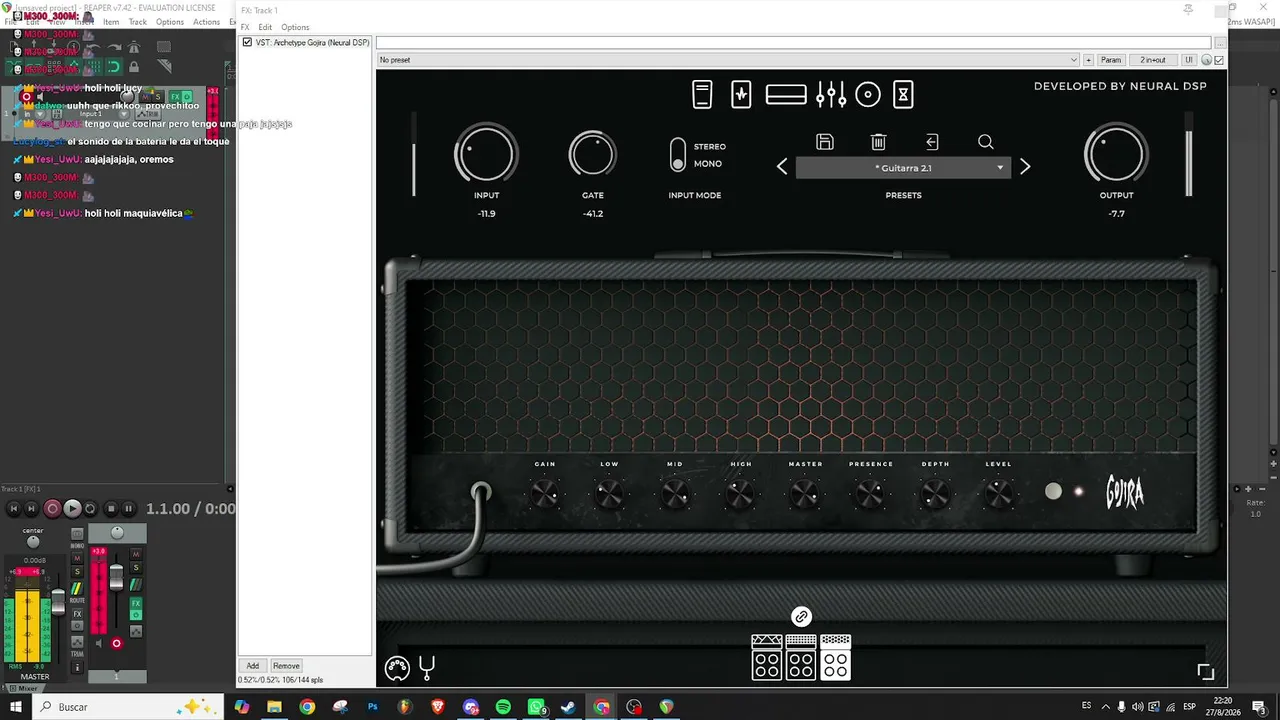Screen dimensions: 1280x720
Task: Click the plugin window resize corner icon
Action: click(1205, 672)
